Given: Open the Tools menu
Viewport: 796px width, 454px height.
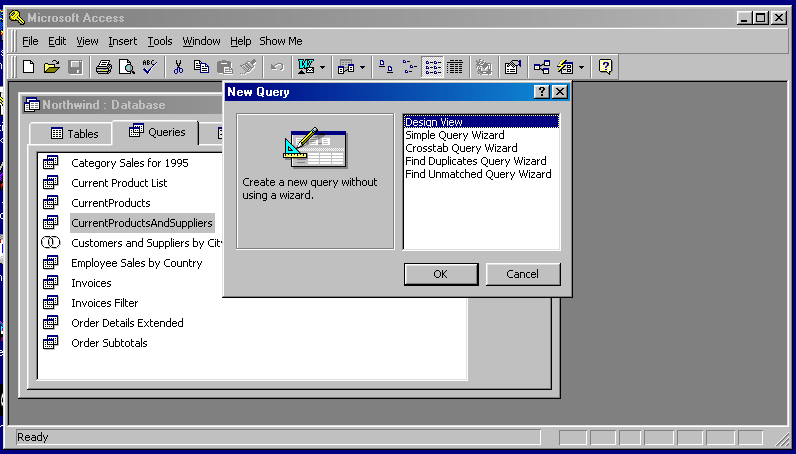Looking at the screenshot, I should [x=160, y=41].
